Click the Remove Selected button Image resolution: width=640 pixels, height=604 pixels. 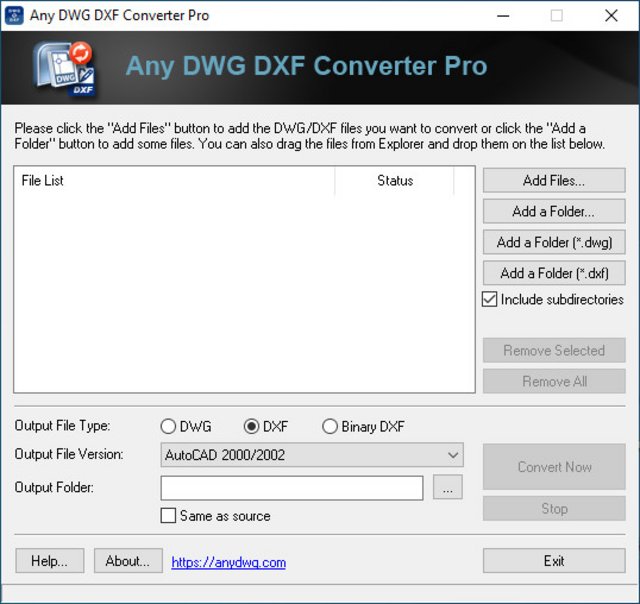pyautogui.click(x=554, y=350)
